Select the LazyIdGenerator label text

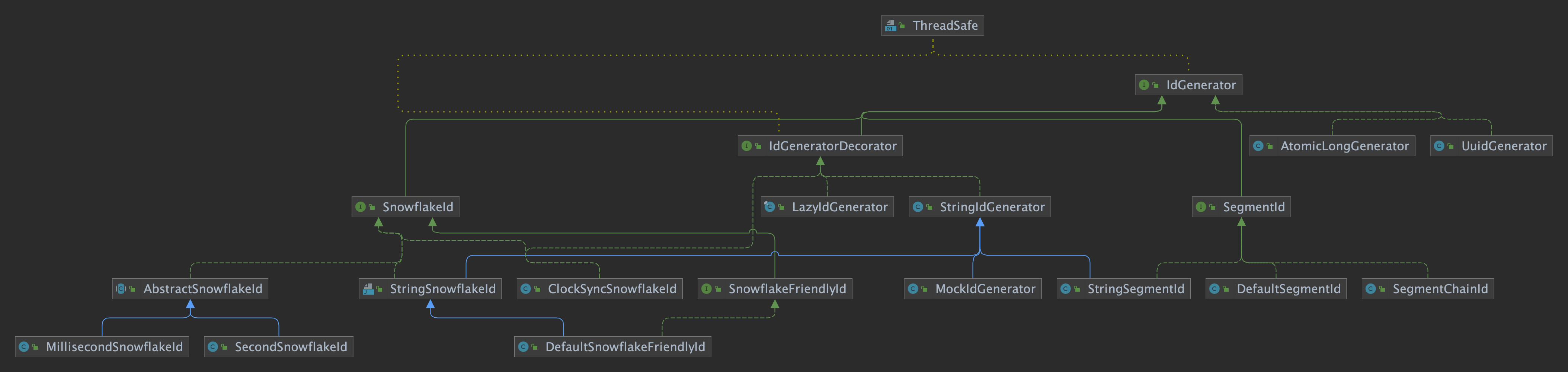[x=839, y=207]
